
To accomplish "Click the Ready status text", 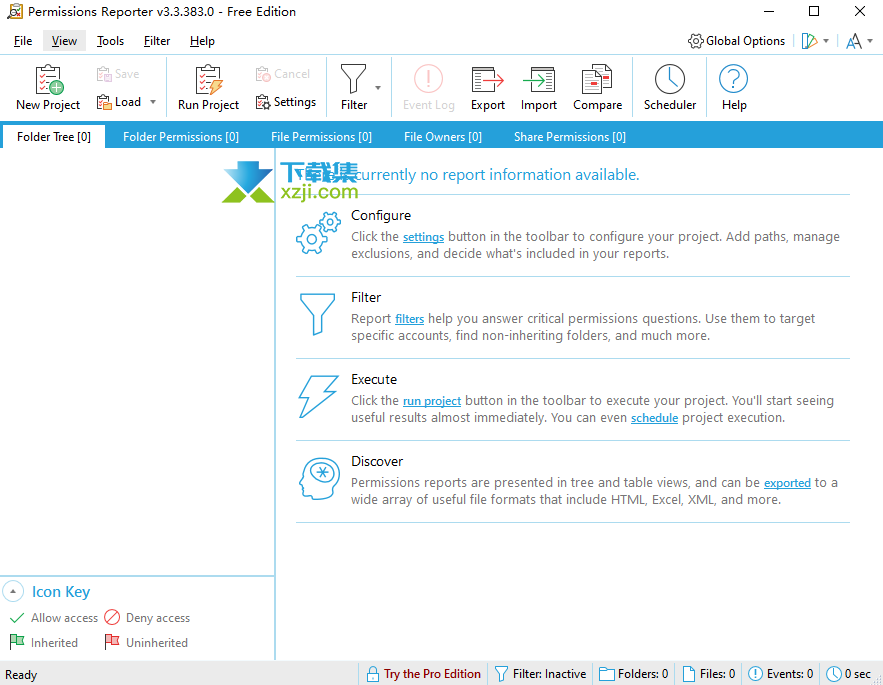I will point(21,675).
